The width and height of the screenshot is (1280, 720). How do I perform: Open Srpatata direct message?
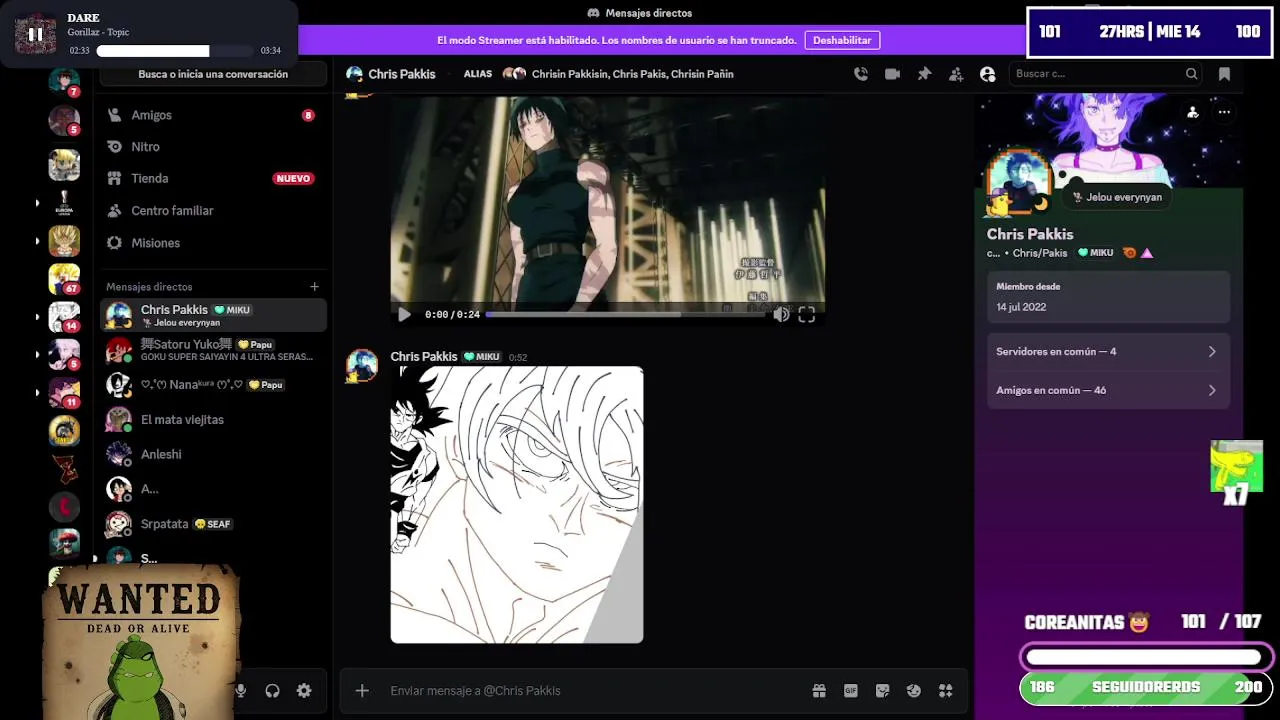tap(213, 524)
